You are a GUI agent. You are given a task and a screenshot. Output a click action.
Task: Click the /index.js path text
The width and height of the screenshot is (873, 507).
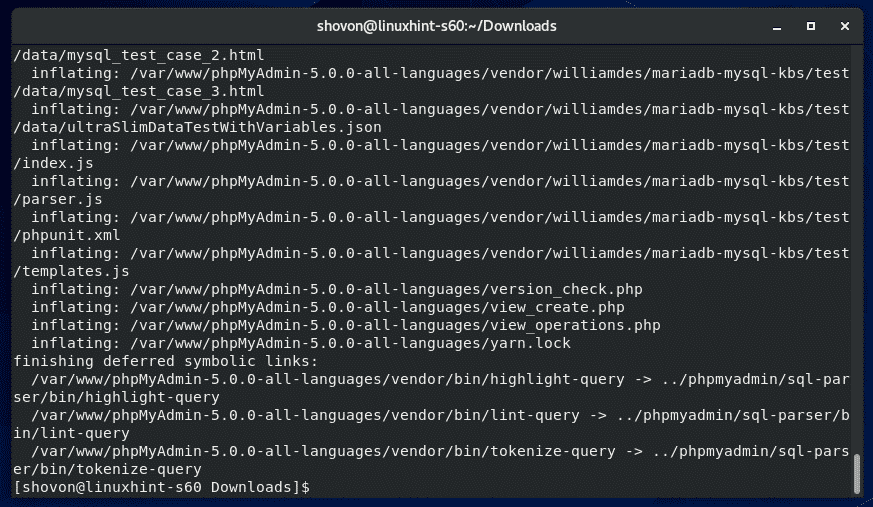click(x=54, y=163)
